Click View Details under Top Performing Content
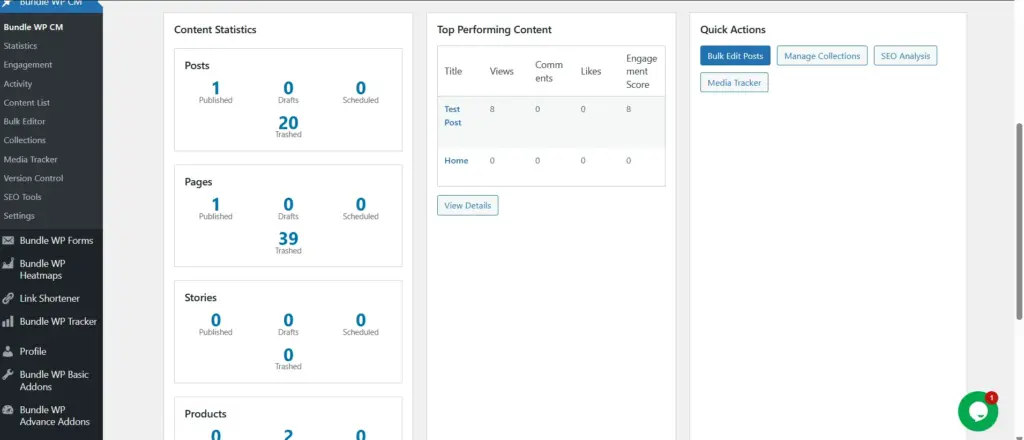This screenshot has height=440, width=1024. [467, 205]
